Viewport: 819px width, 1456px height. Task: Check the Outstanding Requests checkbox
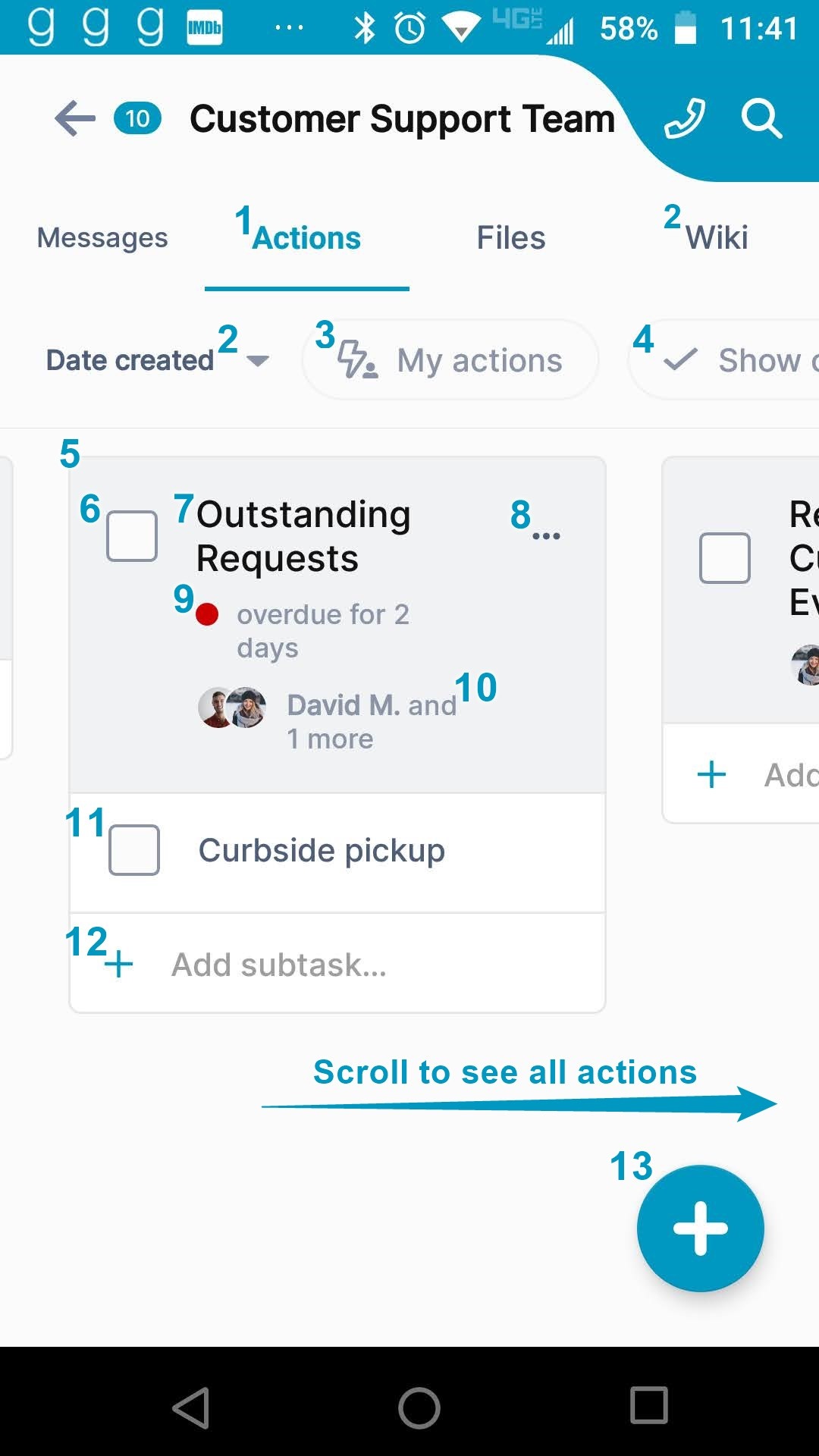click(132, 536)
